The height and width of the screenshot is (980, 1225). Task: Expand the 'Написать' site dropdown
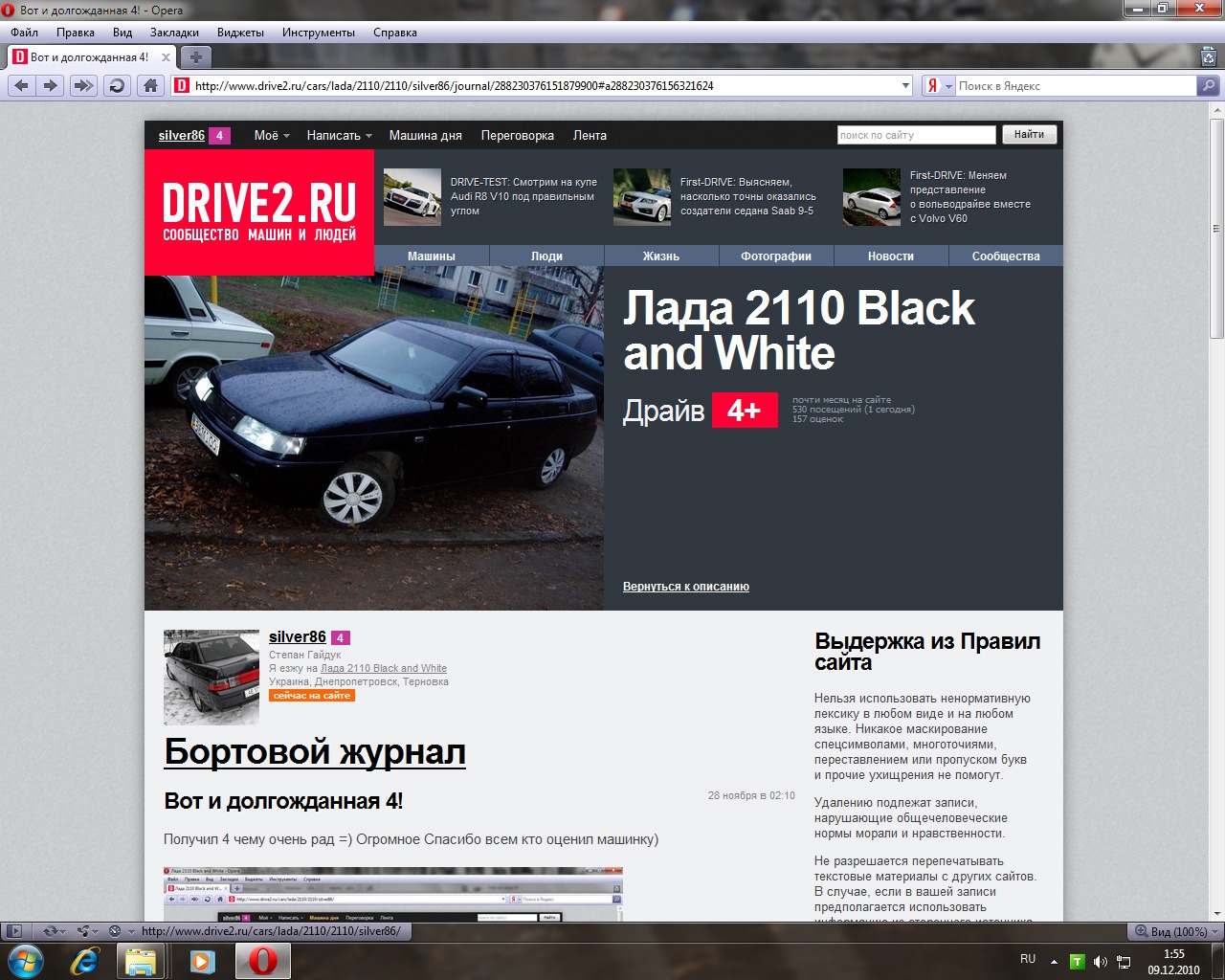(339, 135)
